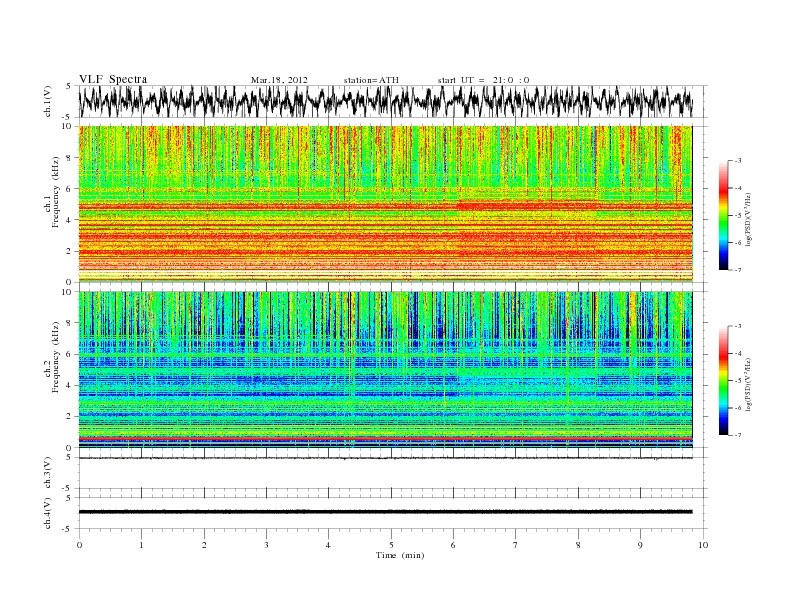Click inside the ch.2 spectrogram panel

(385, 369)
